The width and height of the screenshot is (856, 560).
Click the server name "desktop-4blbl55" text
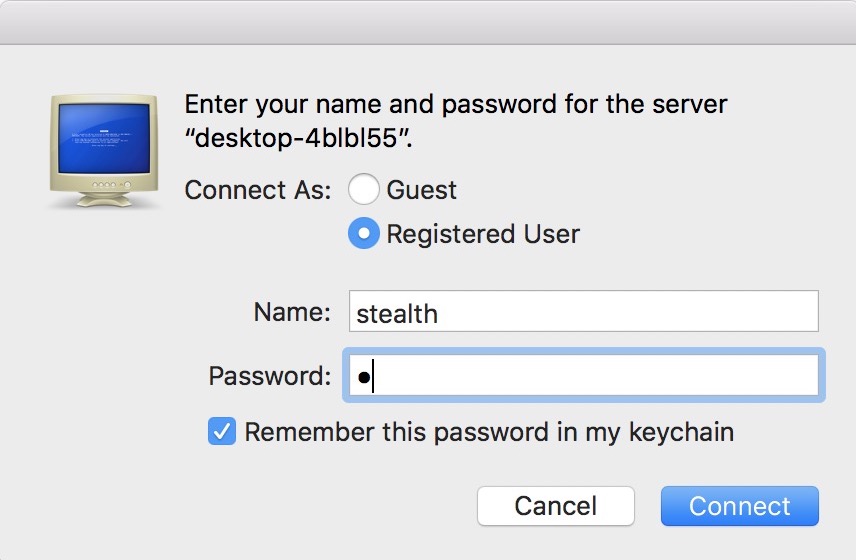298,138
